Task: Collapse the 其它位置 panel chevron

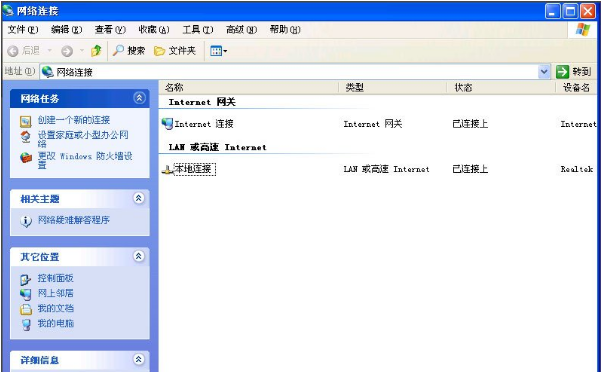Action: 139,256
